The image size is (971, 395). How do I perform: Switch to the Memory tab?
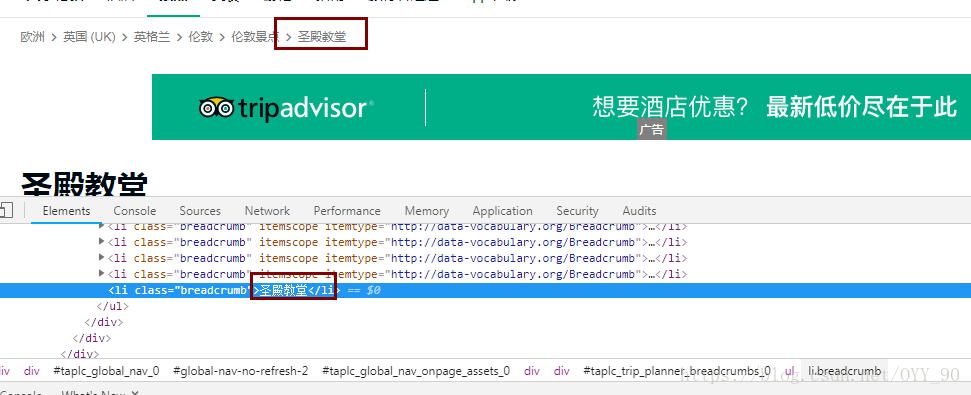pos(427,211)
